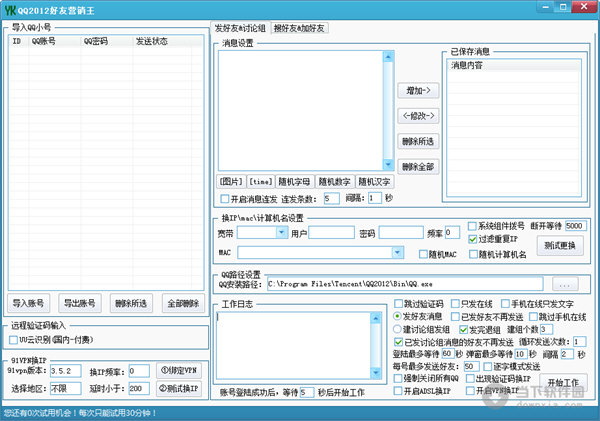Enable 开启消息连发 checkbox
Viewport: 600px width, 421px height.
point(225,199)
